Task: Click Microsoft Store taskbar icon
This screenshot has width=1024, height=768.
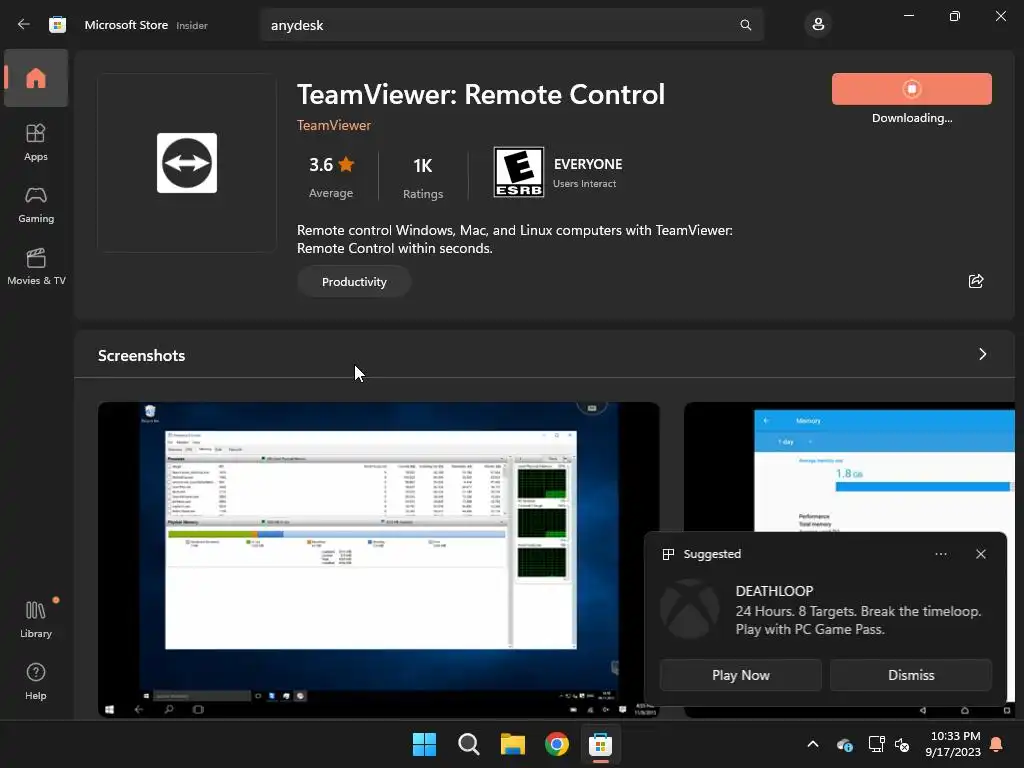Action: pos(600,744)
